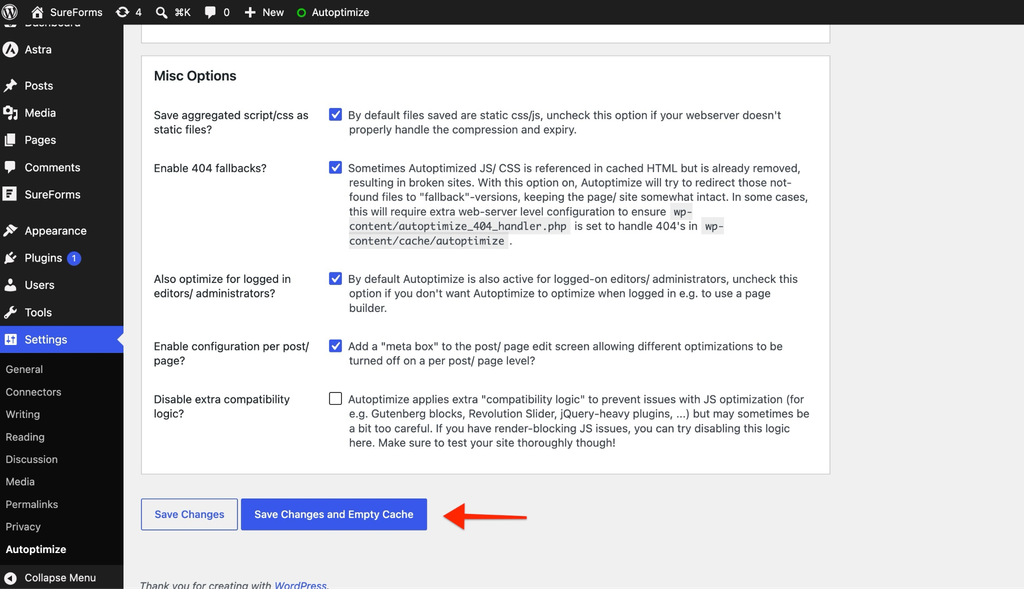Open Writing settings submenu
Viewport: 1024px width, 589px height.
coord(23,414)
